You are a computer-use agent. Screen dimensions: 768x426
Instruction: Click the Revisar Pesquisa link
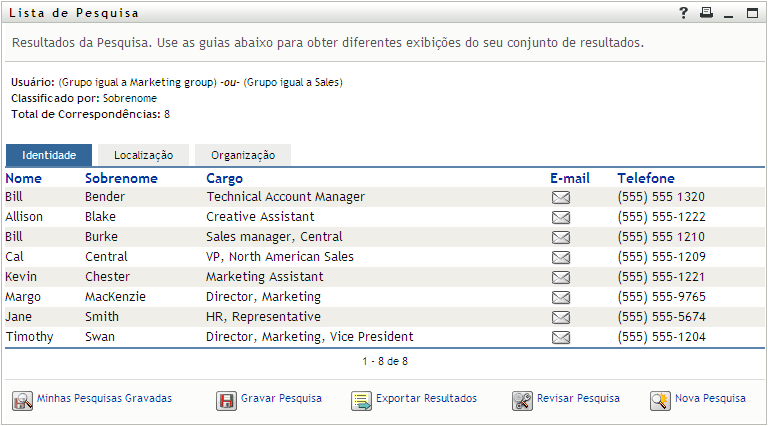578,398
